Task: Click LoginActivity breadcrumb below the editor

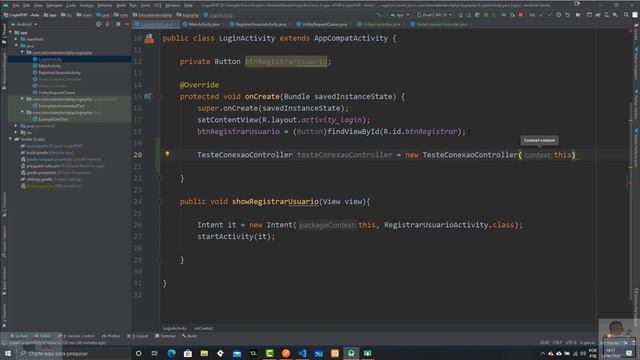Action: coord(174,328)
